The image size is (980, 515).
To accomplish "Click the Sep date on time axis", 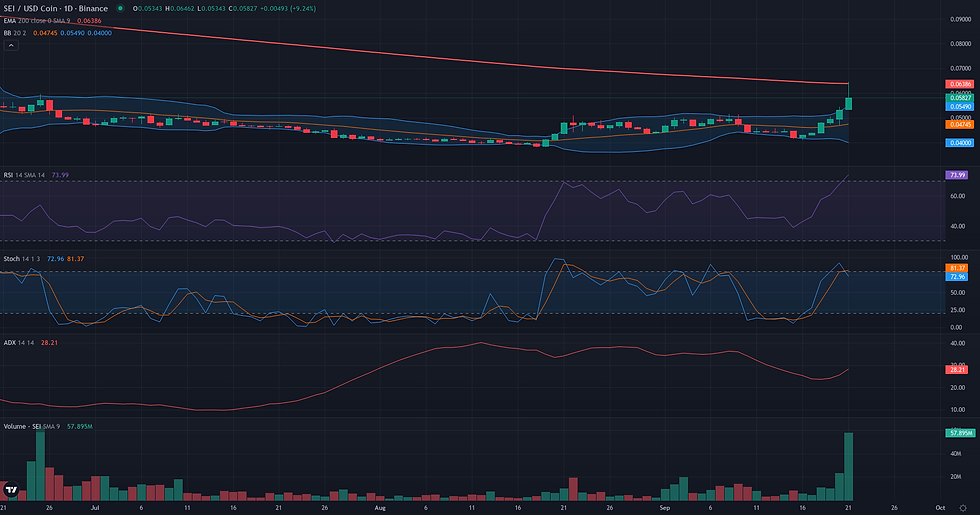I will 664,508.
